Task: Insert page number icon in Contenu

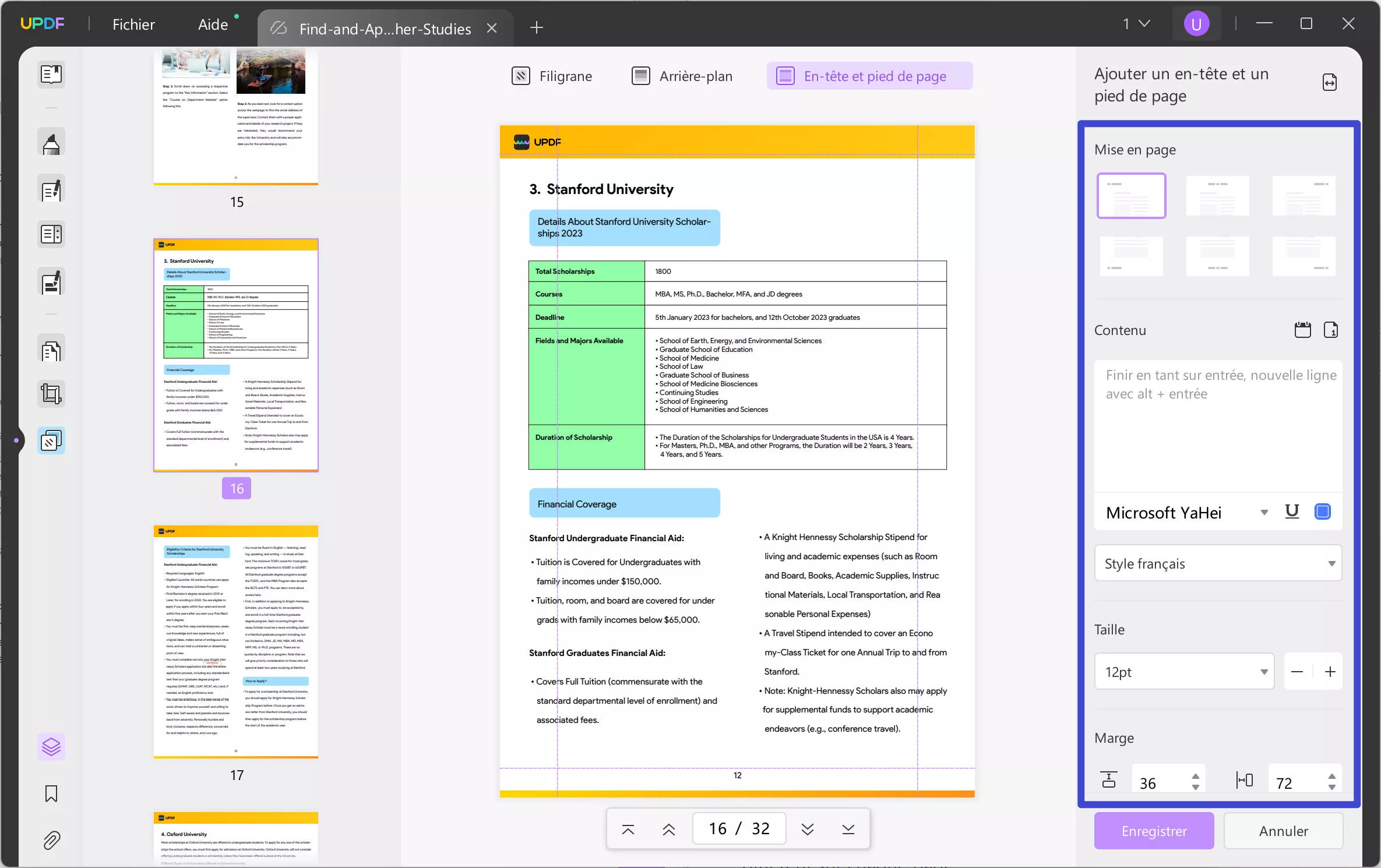Action: (x=1331, y=330)
